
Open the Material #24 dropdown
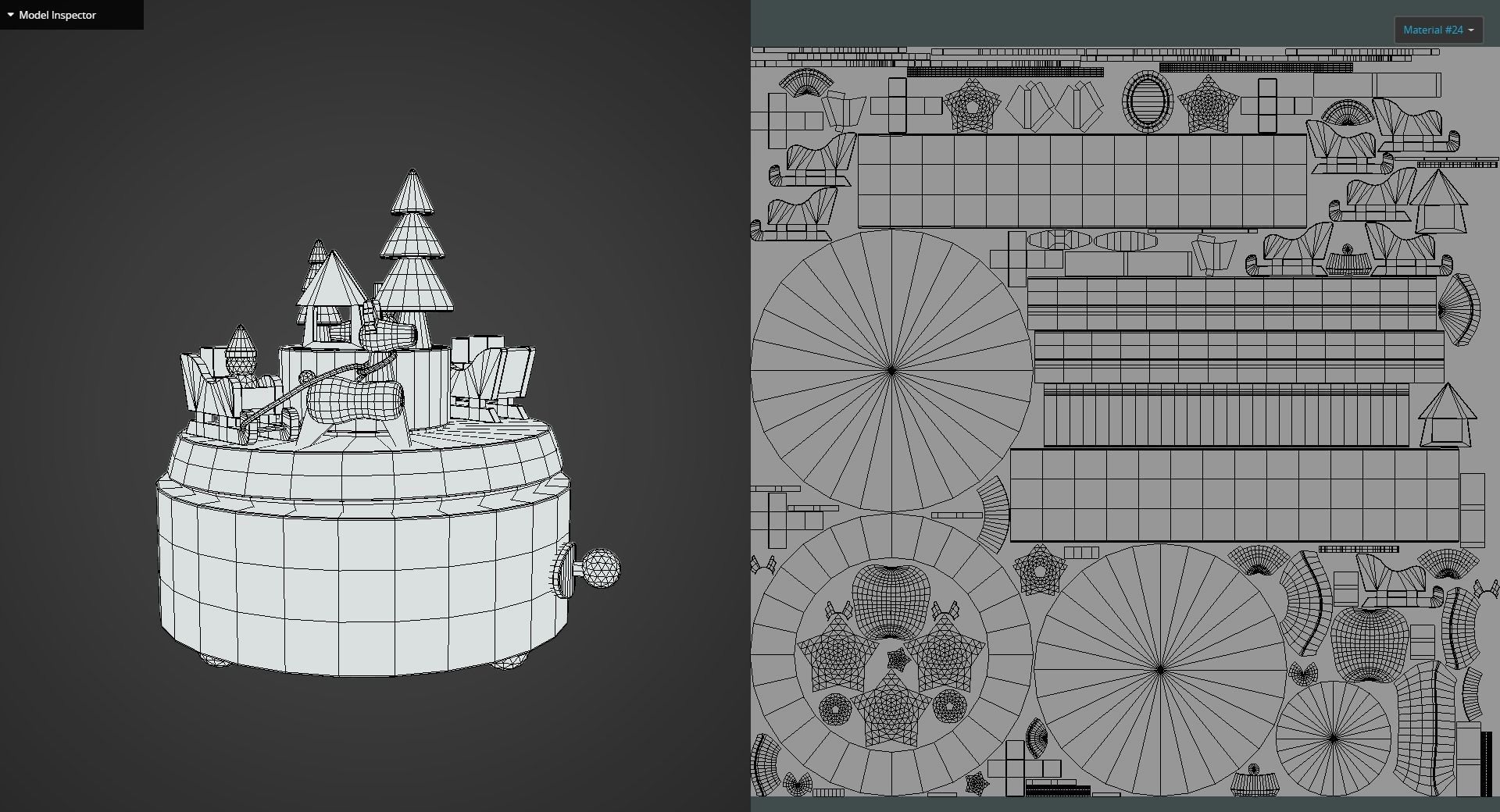point(1437,30)
